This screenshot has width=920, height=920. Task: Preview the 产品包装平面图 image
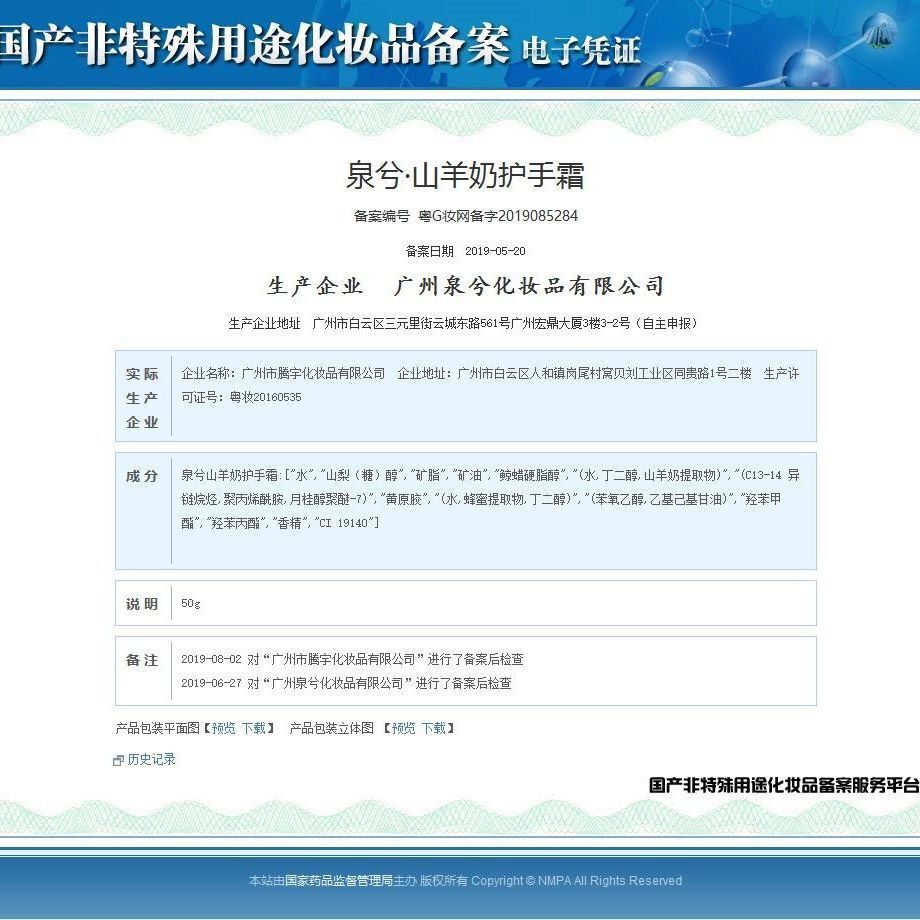click(224, 728)
